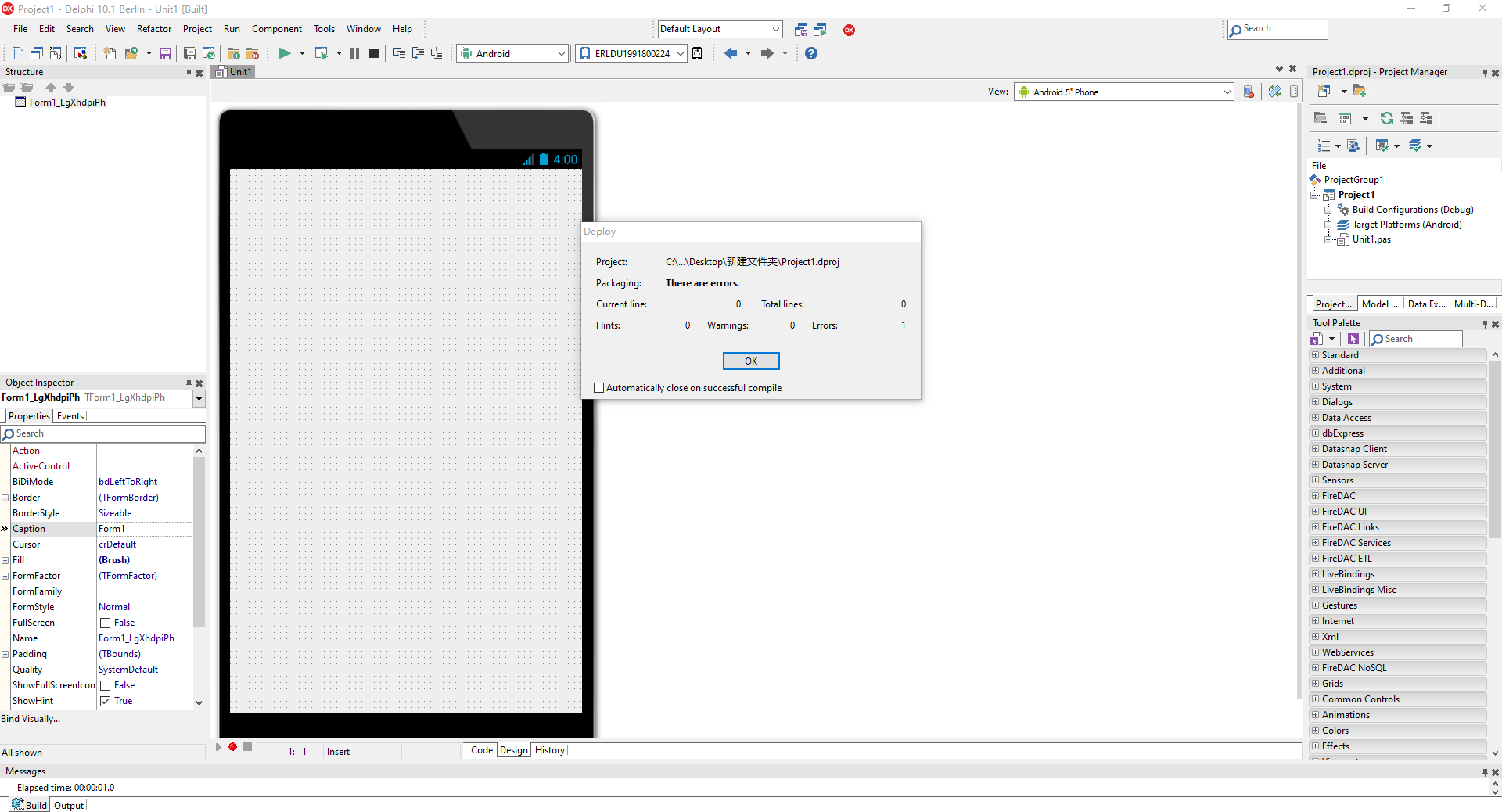Click the green Refresh icon in Project Manager
Screen dimensions: 1502x812
(x=1387, y=118)
